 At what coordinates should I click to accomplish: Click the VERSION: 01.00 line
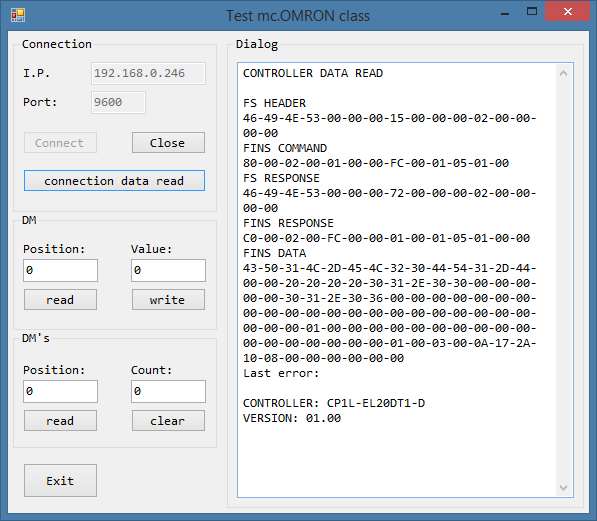tap(292, 418)
